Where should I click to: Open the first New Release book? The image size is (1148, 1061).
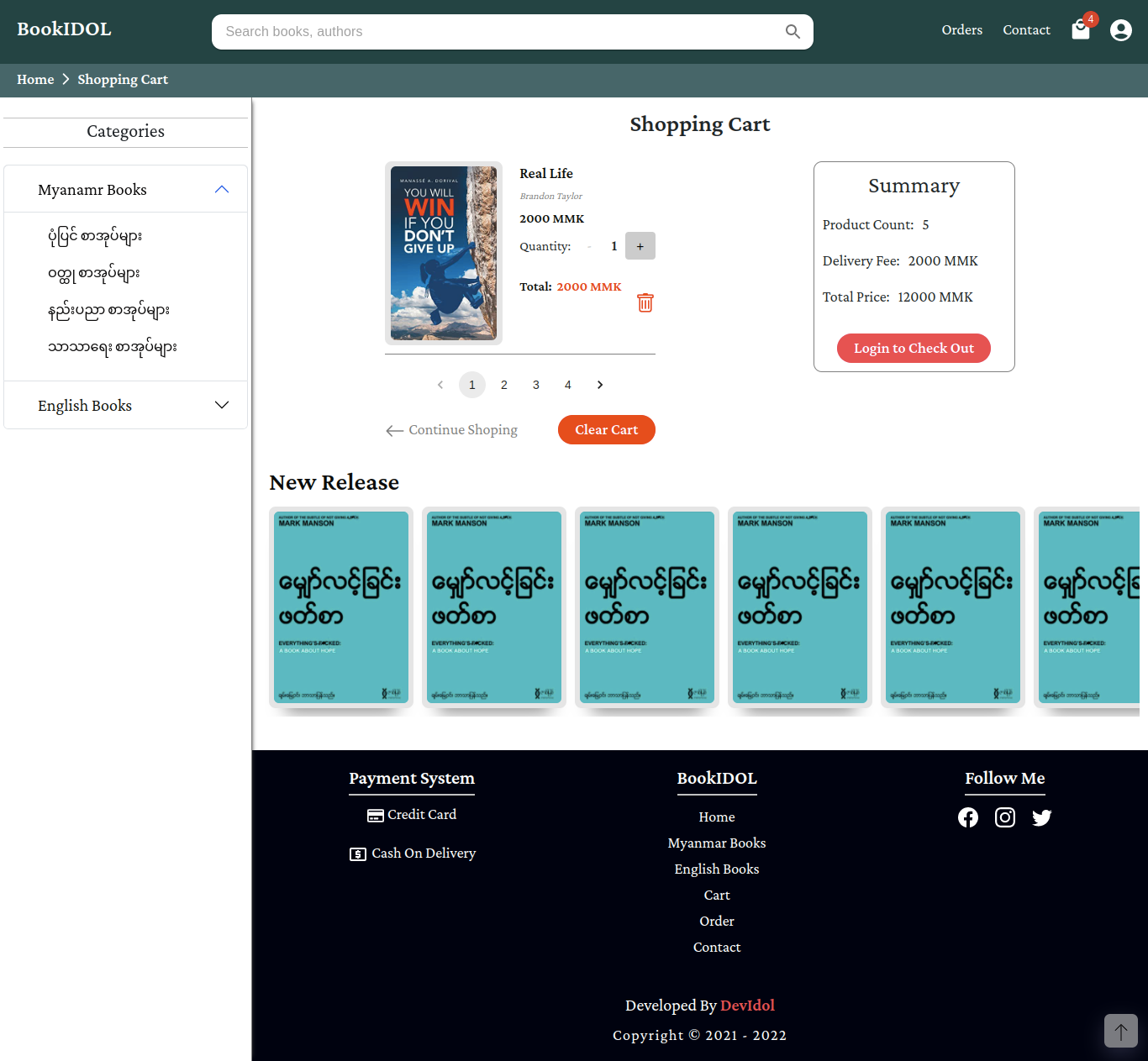pos(341,607)
